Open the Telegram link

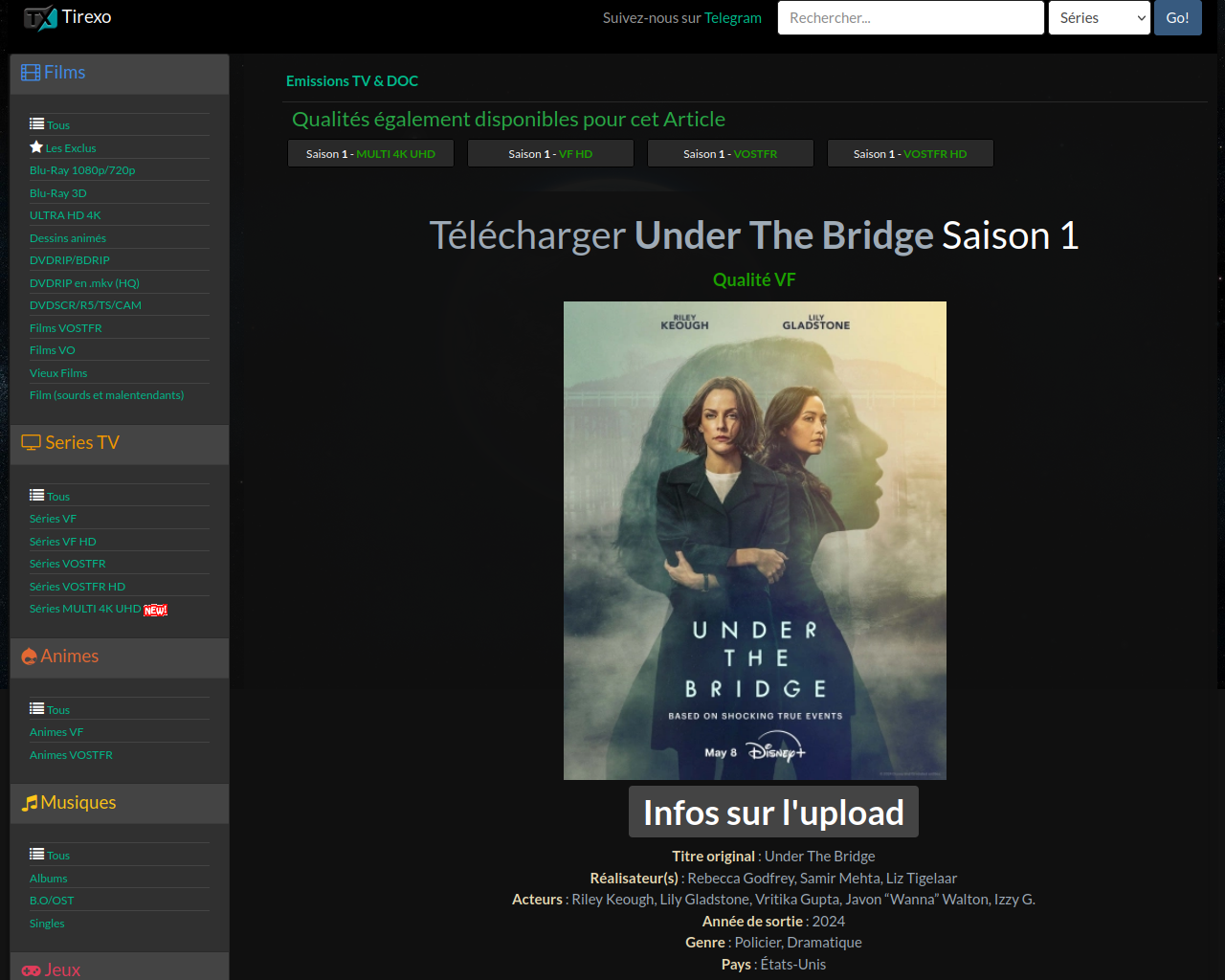point(733,18)
